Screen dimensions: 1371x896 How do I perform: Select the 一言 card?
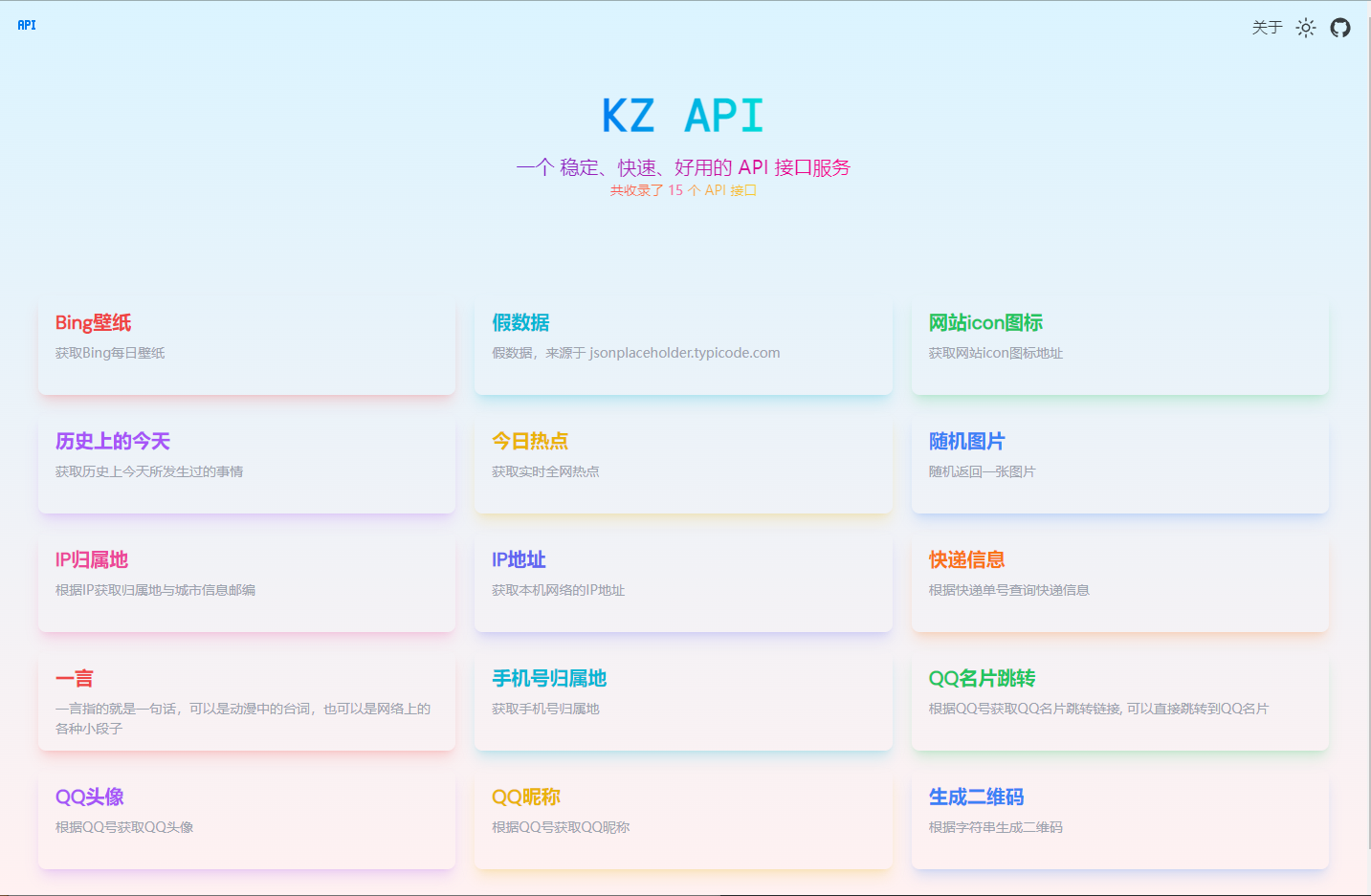click(247, 702)
